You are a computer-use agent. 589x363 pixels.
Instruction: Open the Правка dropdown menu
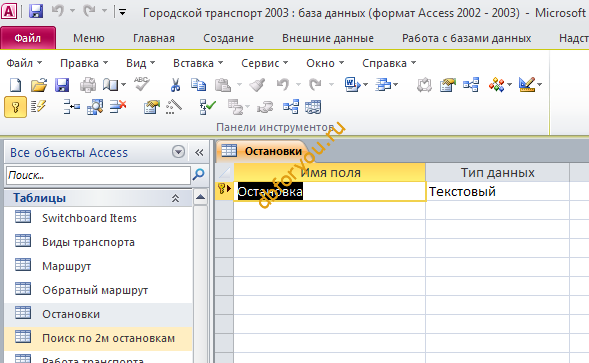click(x=84, y=63)
